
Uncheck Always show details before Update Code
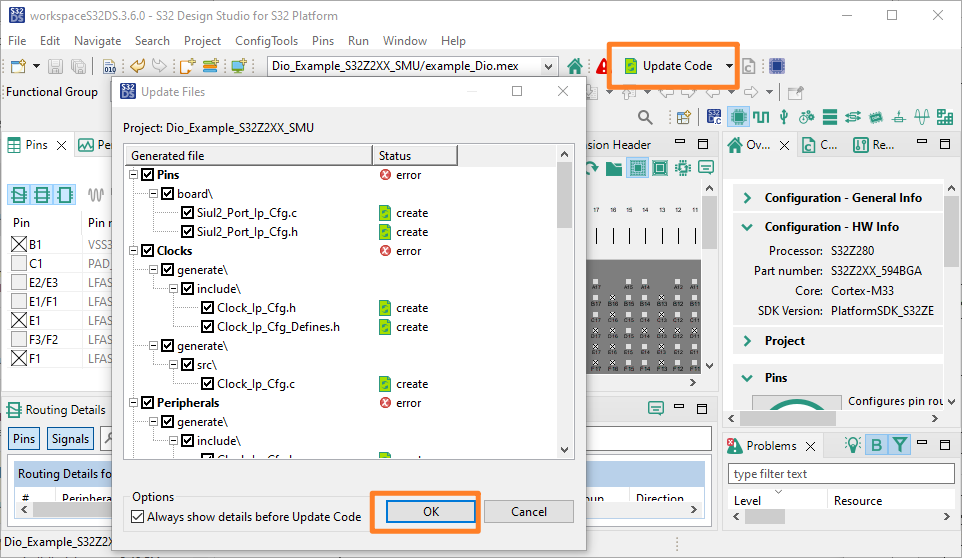tap(138, 517)
